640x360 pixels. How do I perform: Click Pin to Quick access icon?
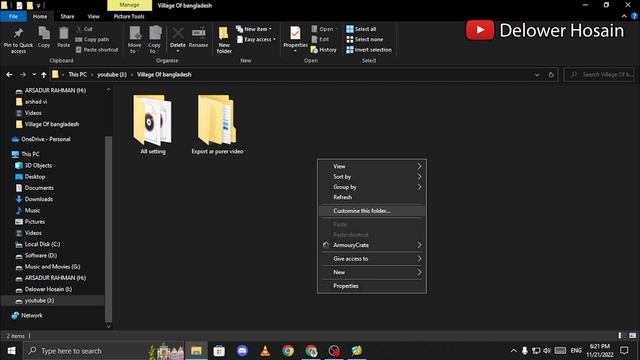pyautogui.click(x=18, y=40)
